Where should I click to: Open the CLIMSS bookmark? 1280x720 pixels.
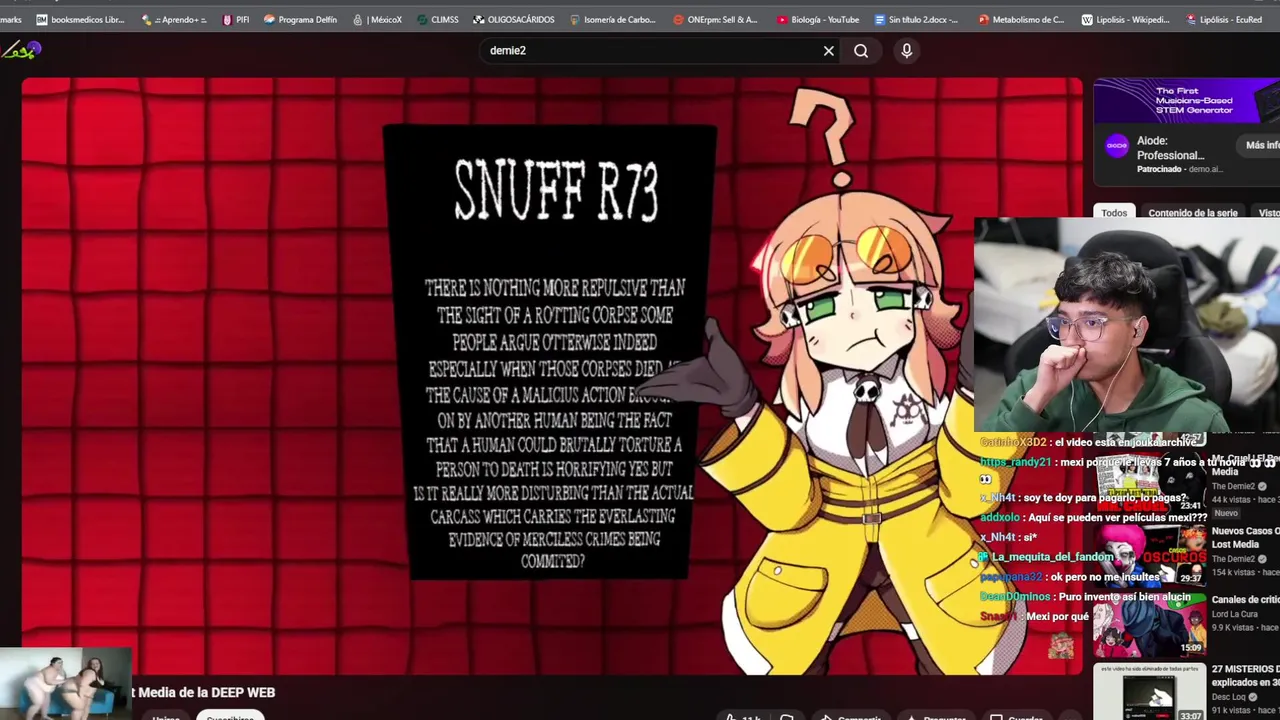[x=437, y=19]
